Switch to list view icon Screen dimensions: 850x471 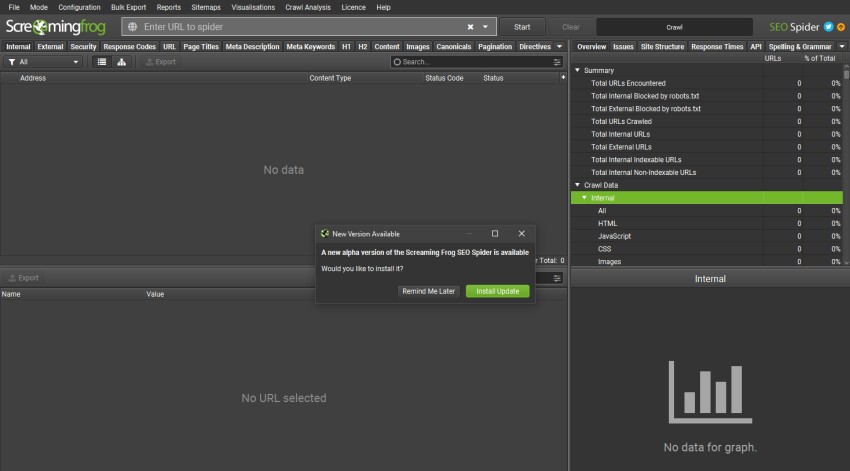pyautogui.click(x=101, y=62)
